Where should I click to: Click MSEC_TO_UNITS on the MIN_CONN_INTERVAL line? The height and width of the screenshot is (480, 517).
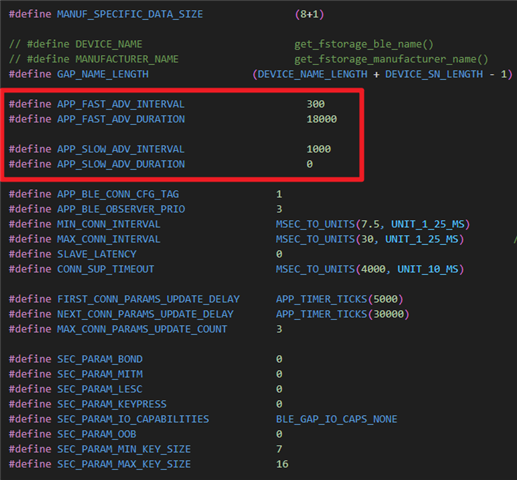pos(315,224)
